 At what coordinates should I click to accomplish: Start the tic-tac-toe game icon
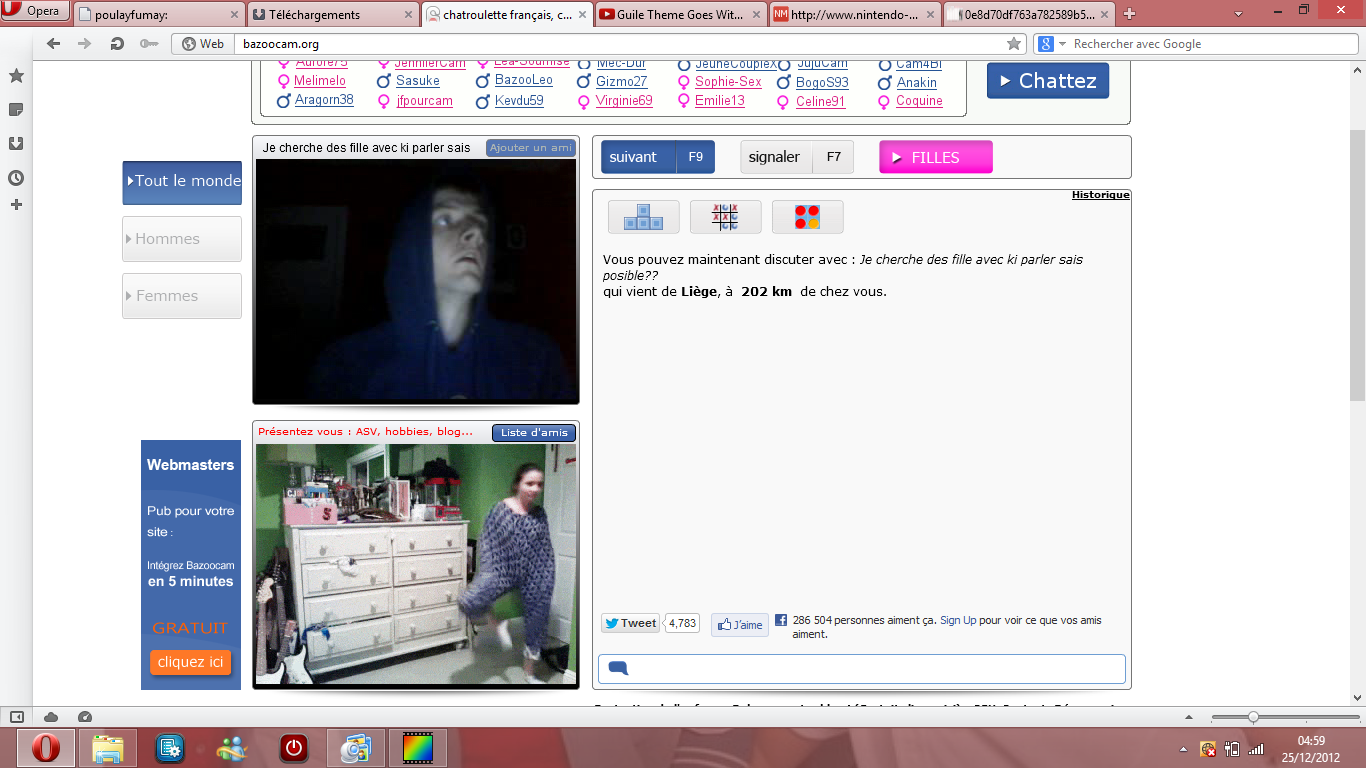tap(725, 217)
